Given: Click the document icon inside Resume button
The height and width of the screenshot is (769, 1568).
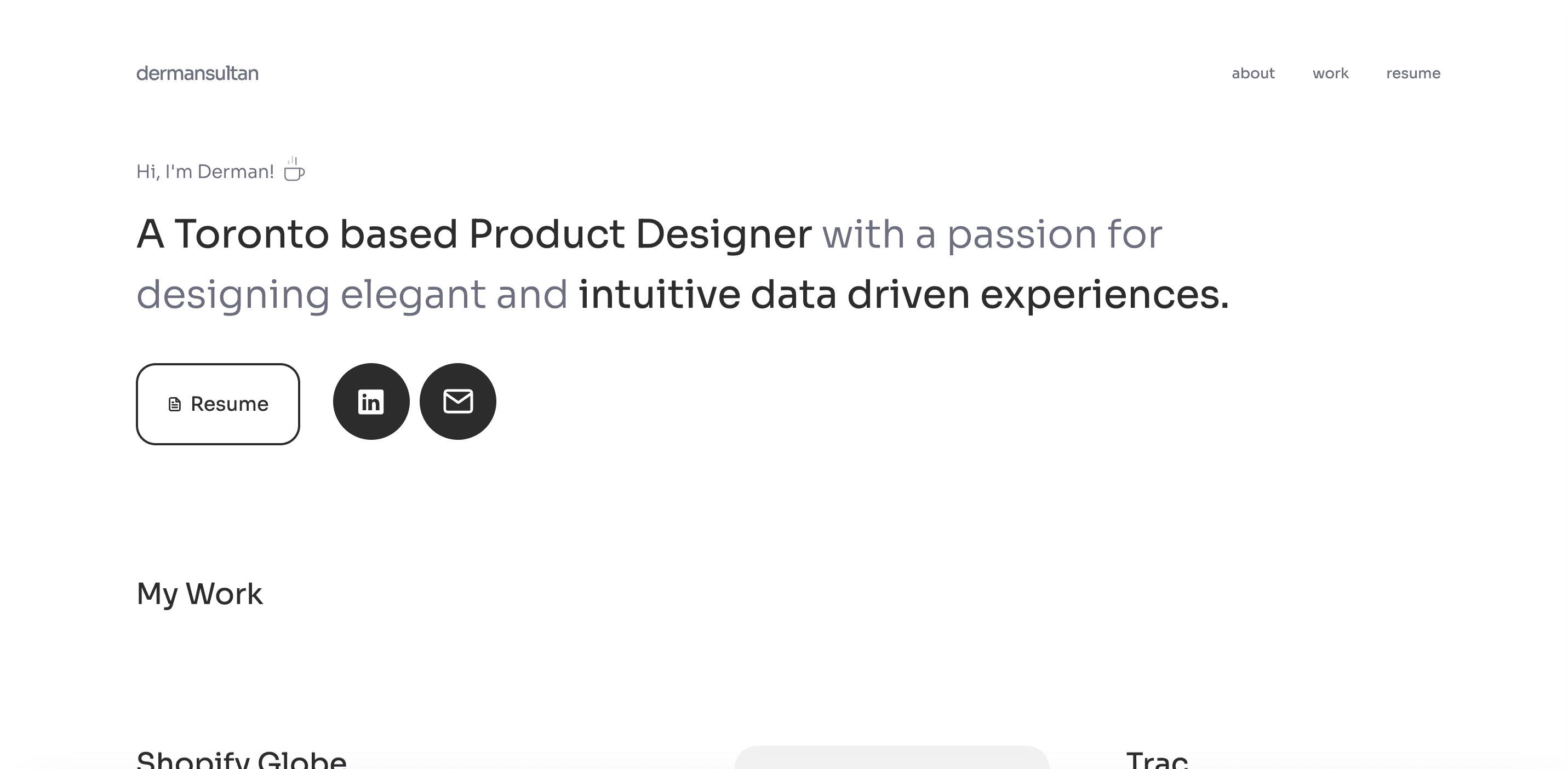Looking at the screenshot, I should [175, 405].
